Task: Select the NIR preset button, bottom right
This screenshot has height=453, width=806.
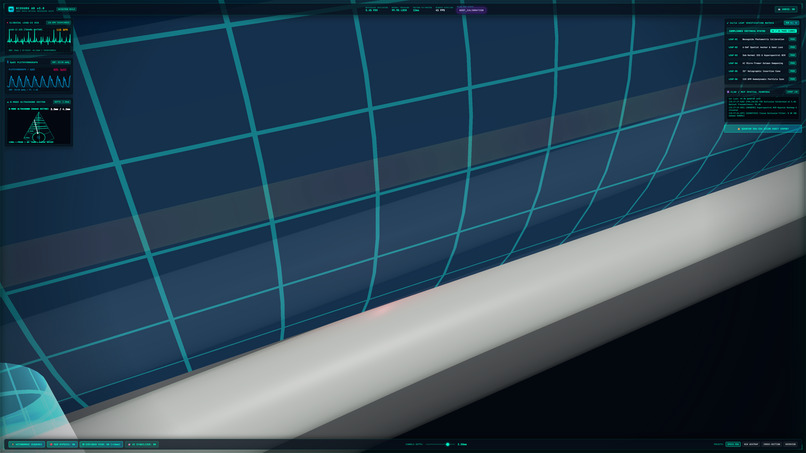Action: point(751,444)
